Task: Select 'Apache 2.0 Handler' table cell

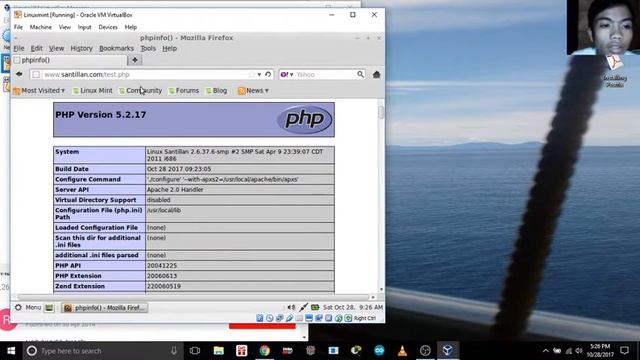Action: click(240, 189)
